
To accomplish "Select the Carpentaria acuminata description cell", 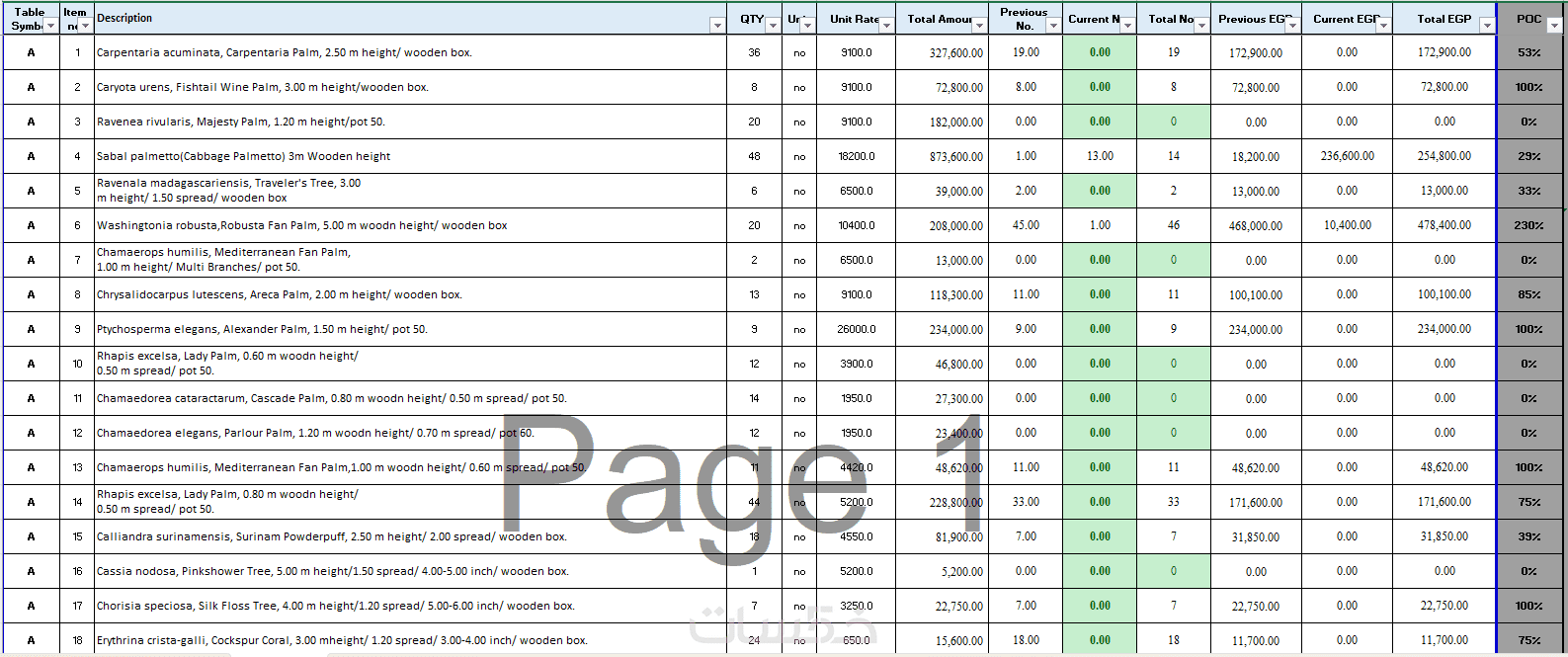I will coord(410,52).
